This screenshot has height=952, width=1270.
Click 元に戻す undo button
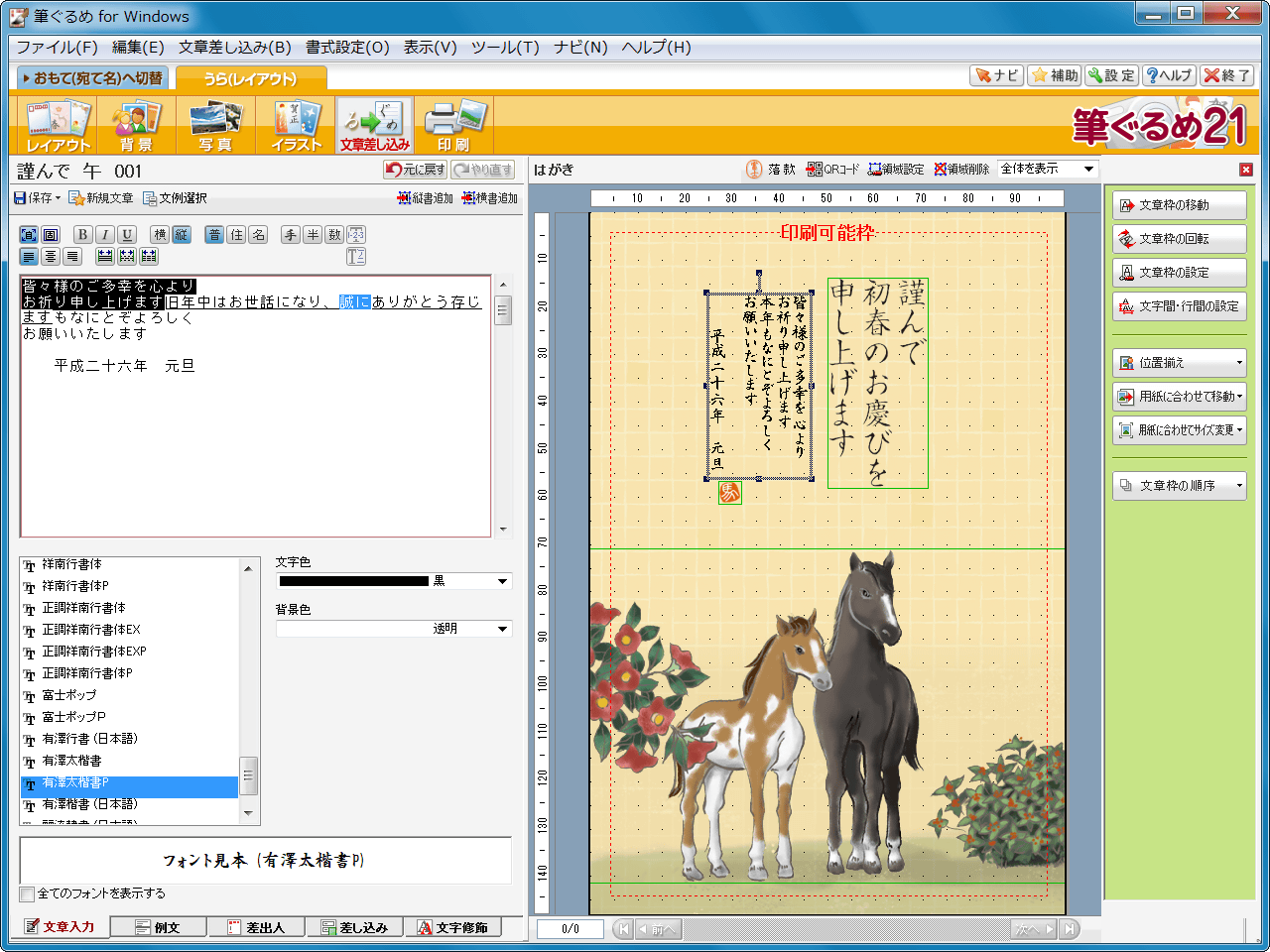(x=416, y=170)
